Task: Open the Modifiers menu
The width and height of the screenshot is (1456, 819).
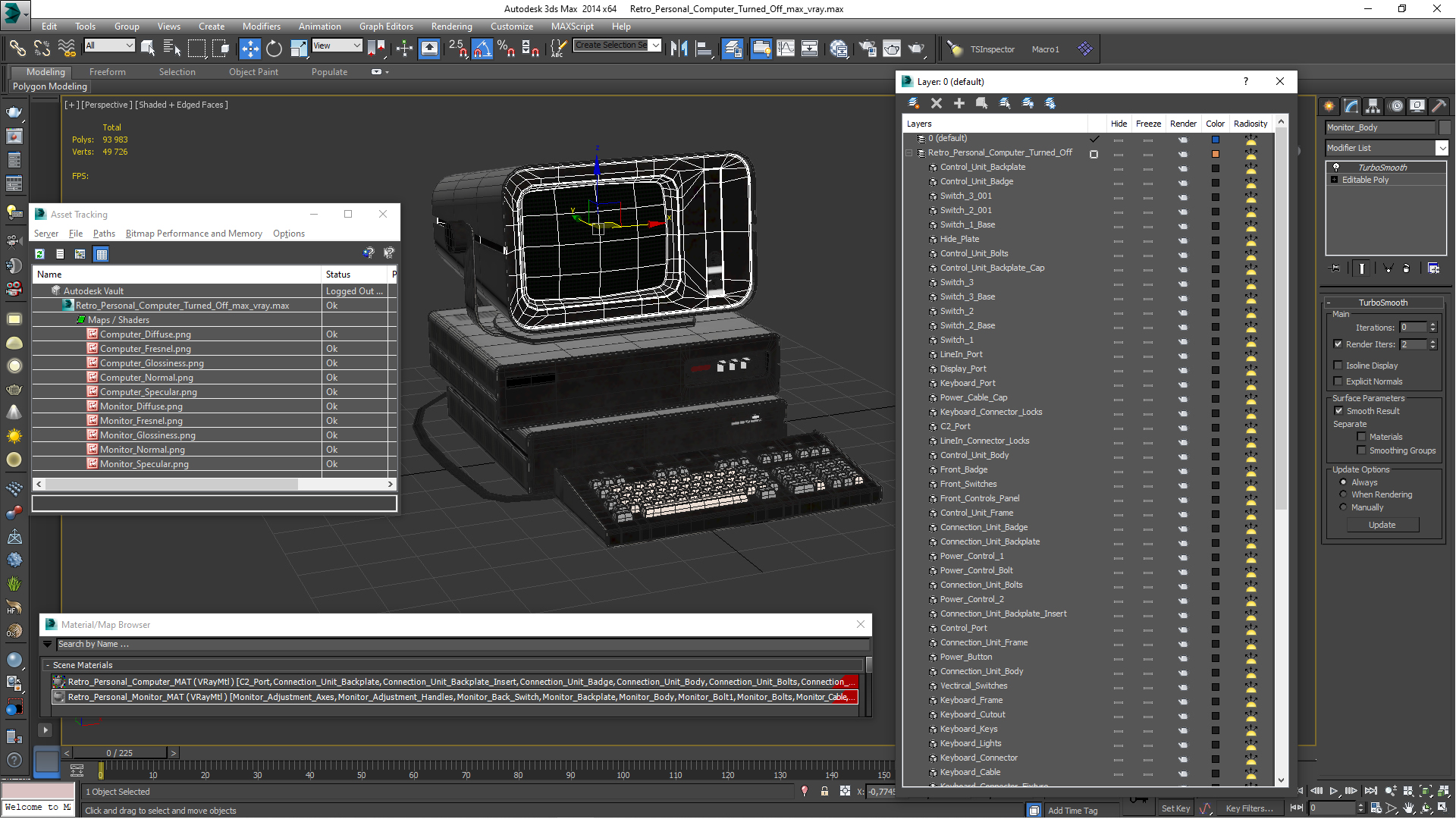Action: [x=261, y=26]
